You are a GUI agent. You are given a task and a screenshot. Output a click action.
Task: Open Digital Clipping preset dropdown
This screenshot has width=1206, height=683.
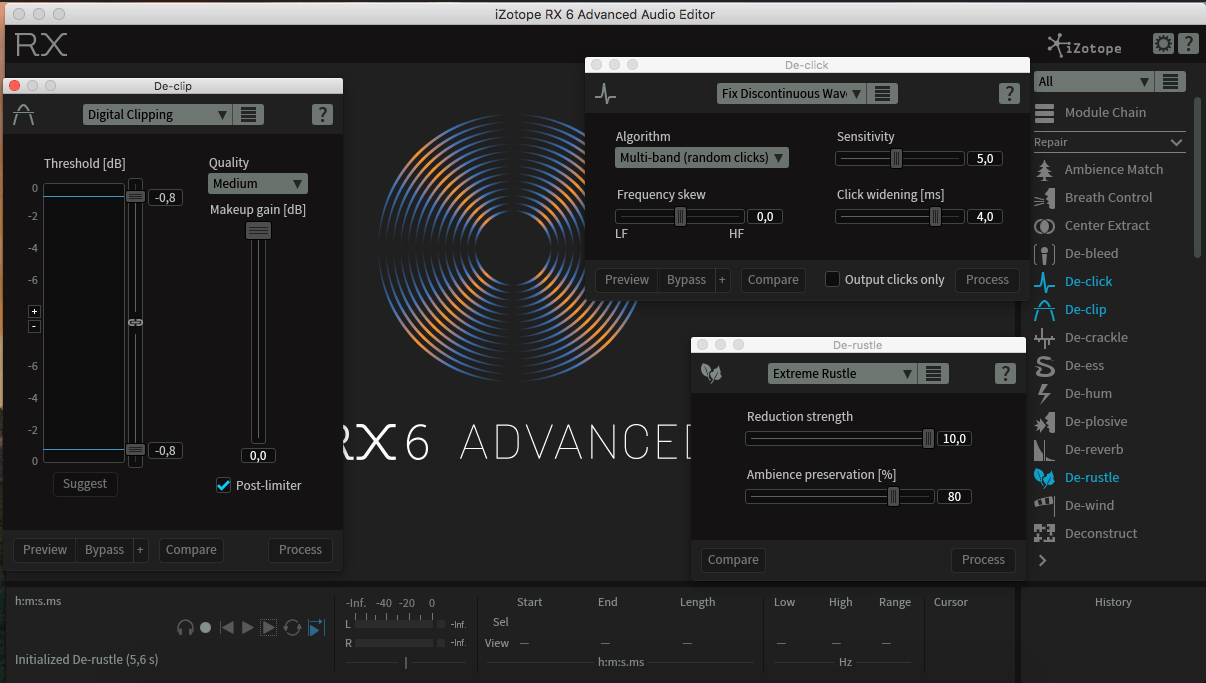158,114
